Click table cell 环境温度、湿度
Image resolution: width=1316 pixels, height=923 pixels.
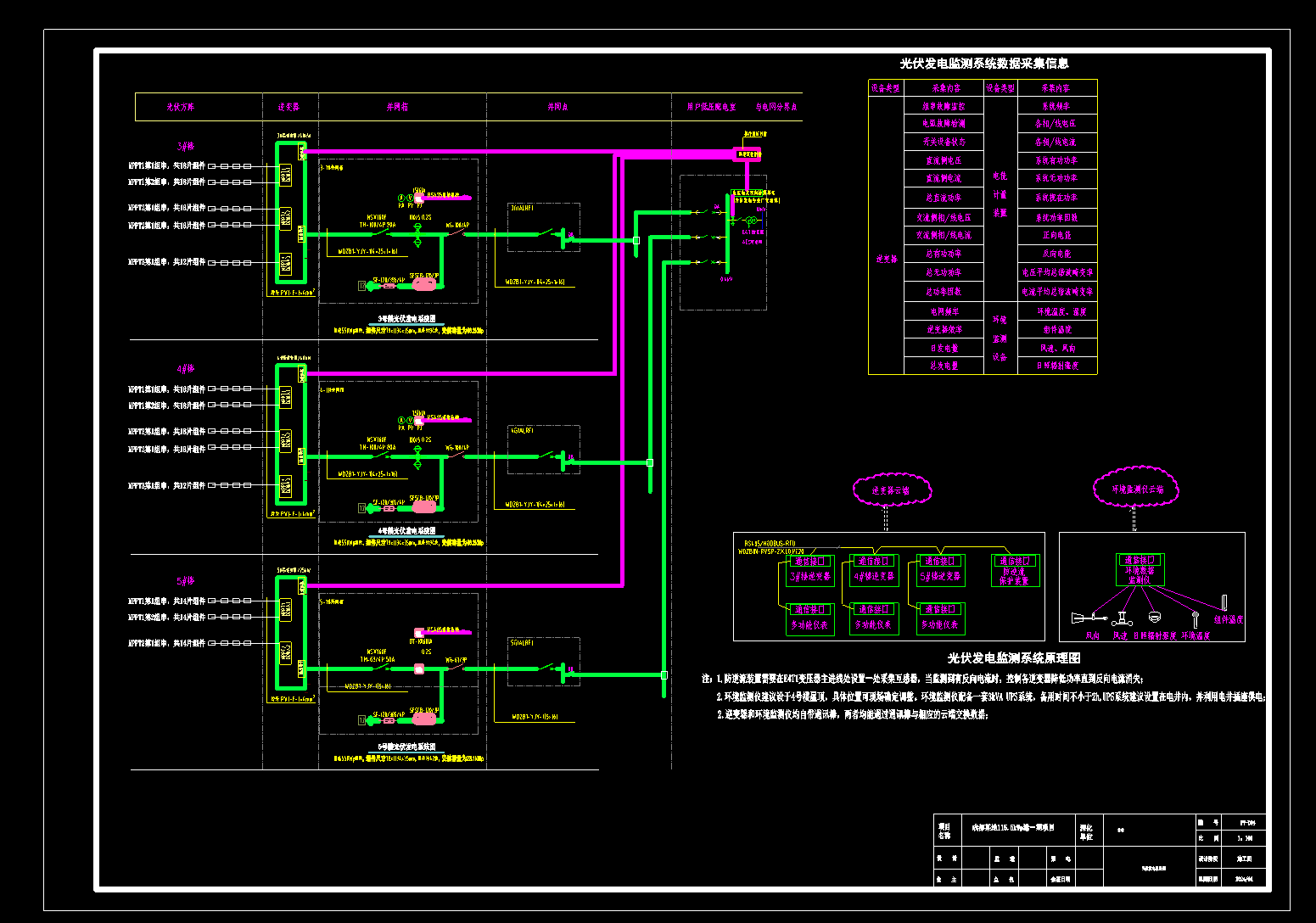pyautogui.click(x=1056, y=311)
